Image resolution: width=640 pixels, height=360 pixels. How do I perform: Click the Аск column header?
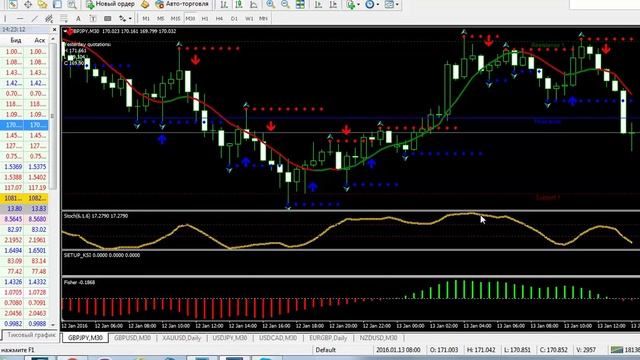click(x=39, y=40)
